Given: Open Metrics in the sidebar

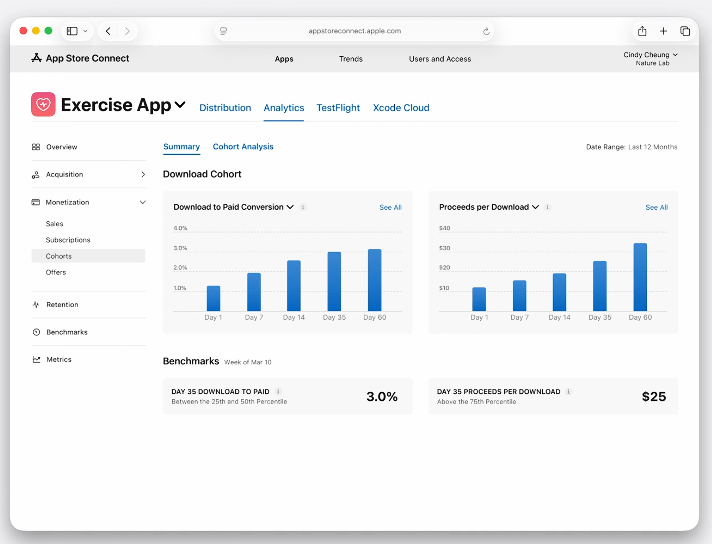Looking at the screenshot, I should click(59, 359).
